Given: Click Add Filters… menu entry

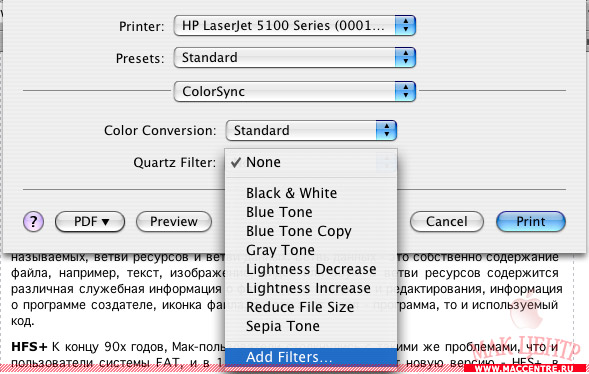Looking at the screenshot, I should 311,357.
